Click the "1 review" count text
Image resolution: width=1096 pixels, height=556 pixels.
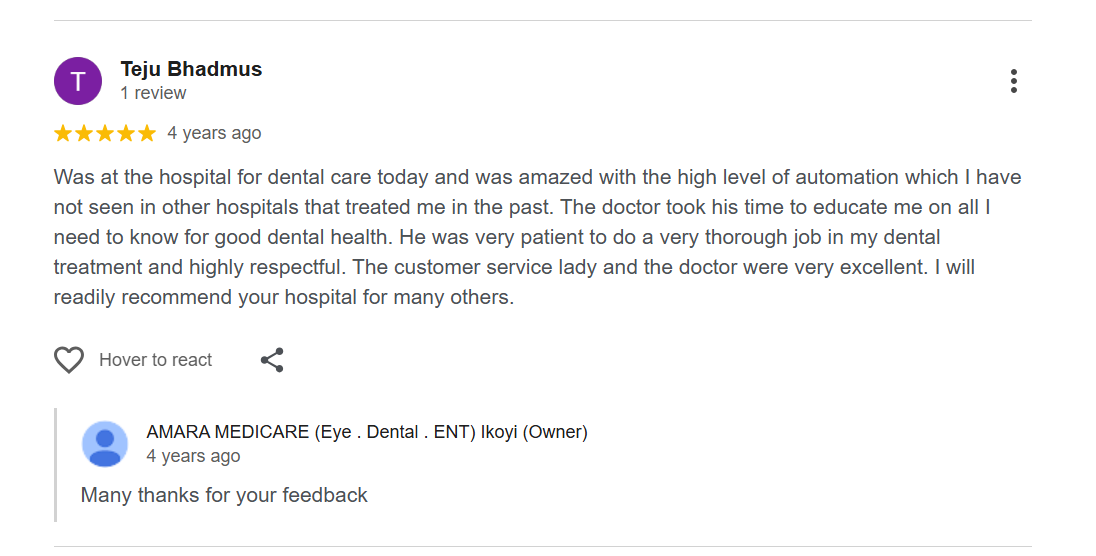pos(153,93)
